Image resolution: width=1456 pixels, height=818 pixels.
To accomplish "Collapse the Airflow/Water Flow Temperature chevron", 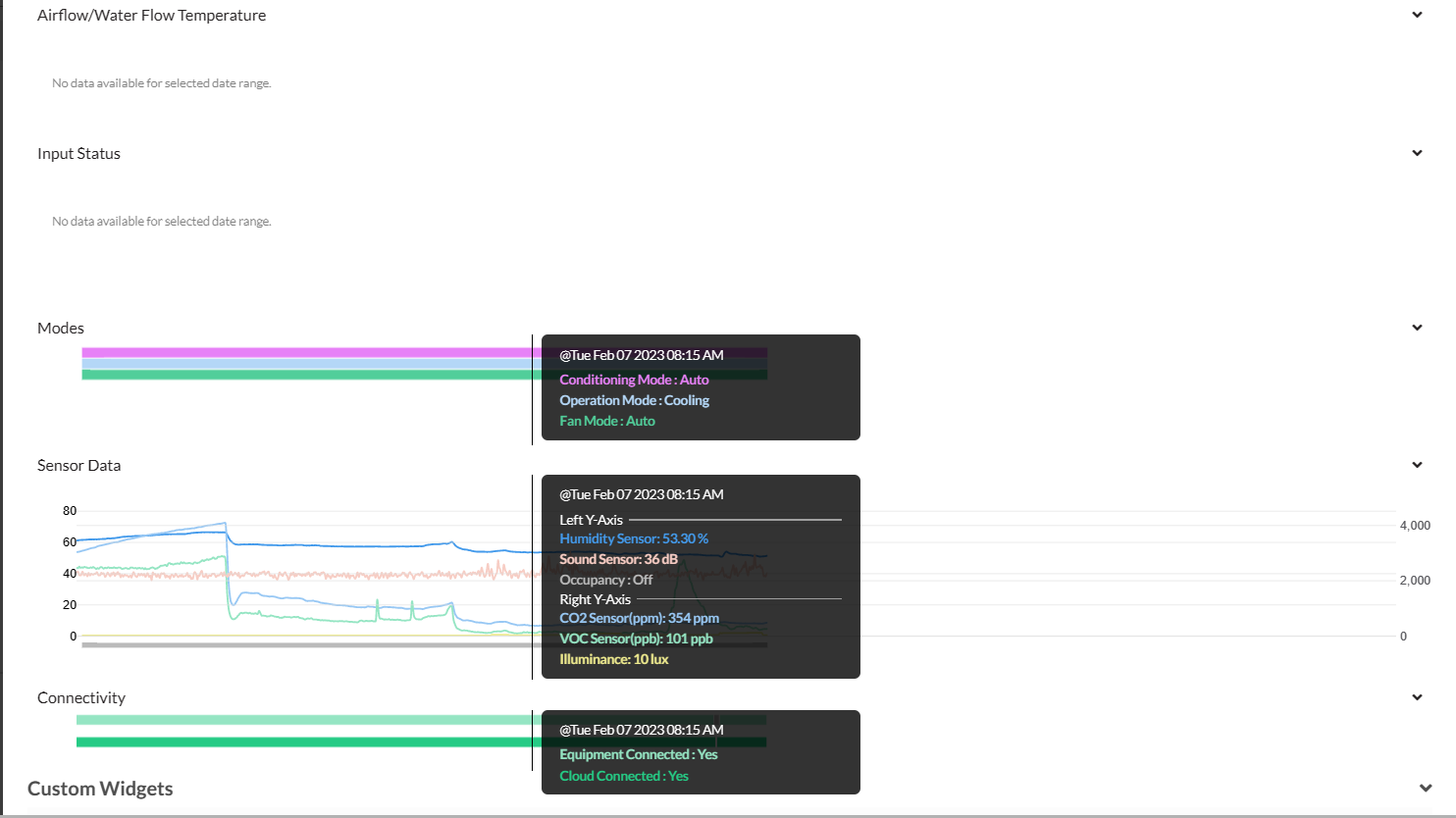I will tap(1417, 15).
